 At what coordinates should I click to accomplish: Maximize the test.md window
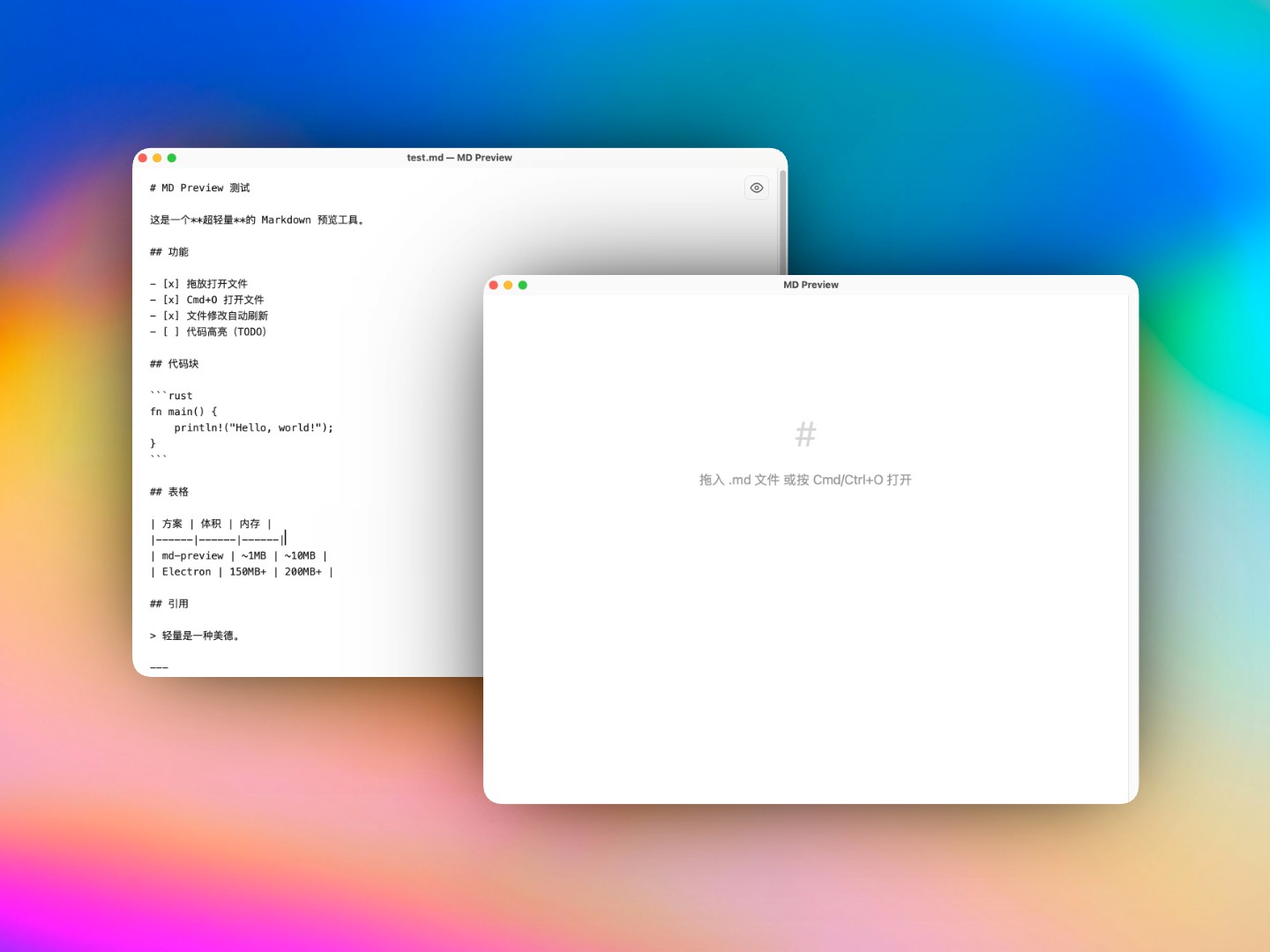(172, 158)
